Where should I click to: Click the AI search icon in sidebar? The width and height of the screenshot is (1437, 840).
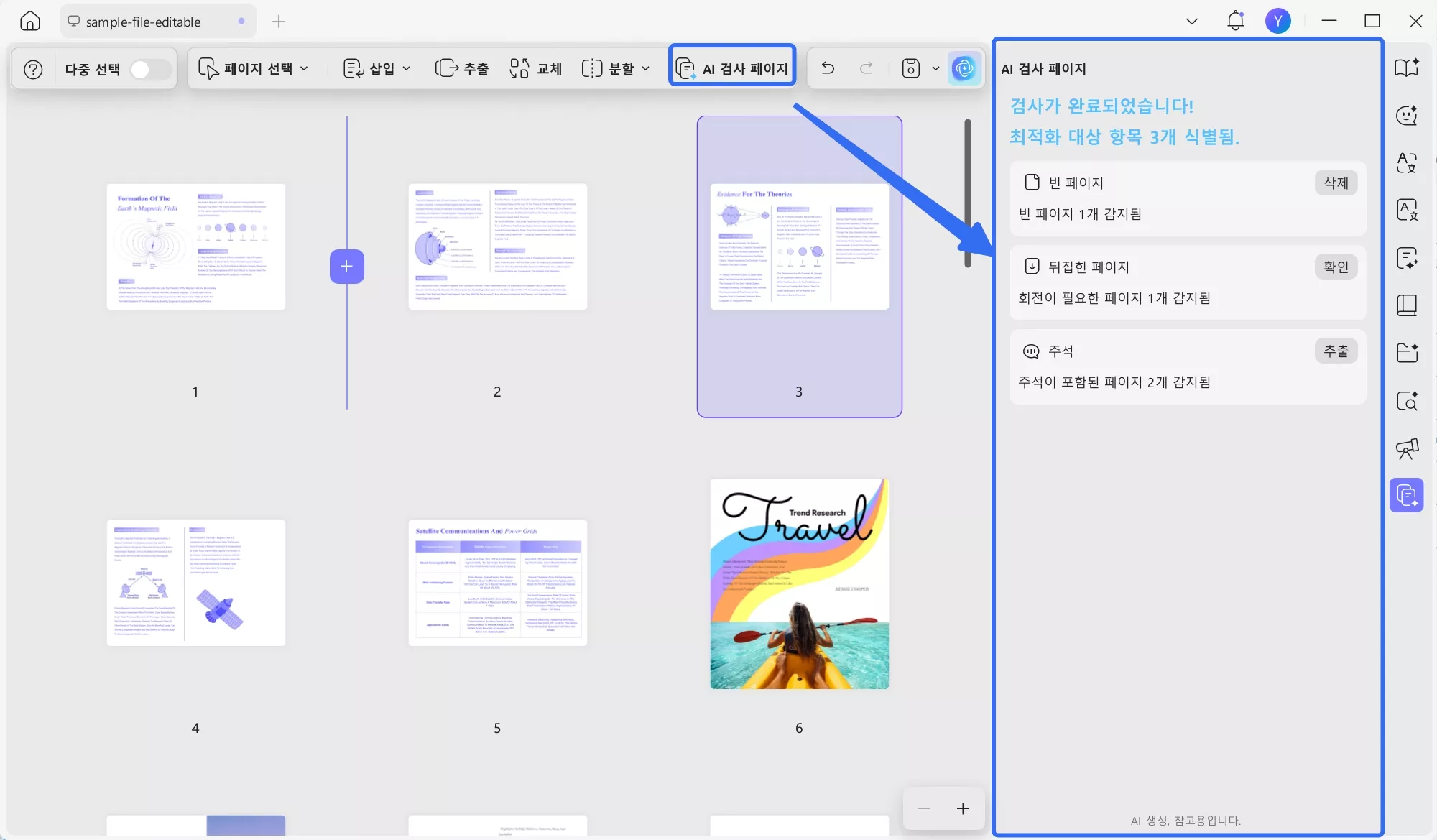point(1406,401)
